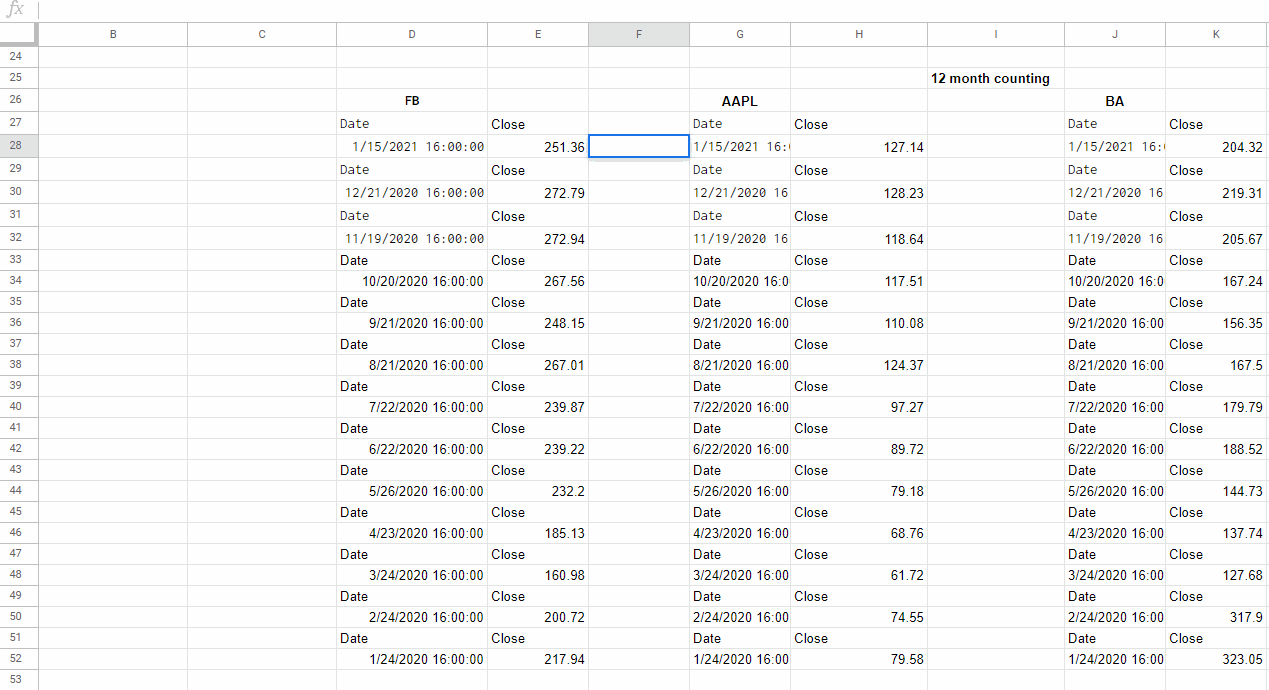Select FB close value 217.94

(x=538, y=660)
